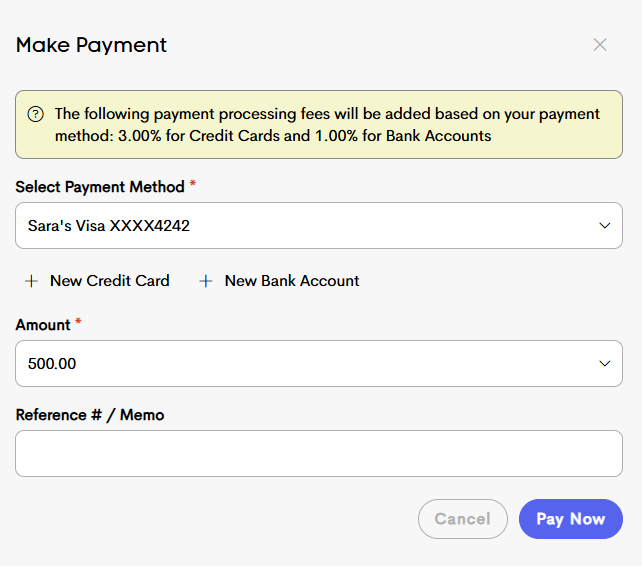Click the red asterisk after Amount
The height and width of the screenshot is (566, 642).
tap(78, 321)
